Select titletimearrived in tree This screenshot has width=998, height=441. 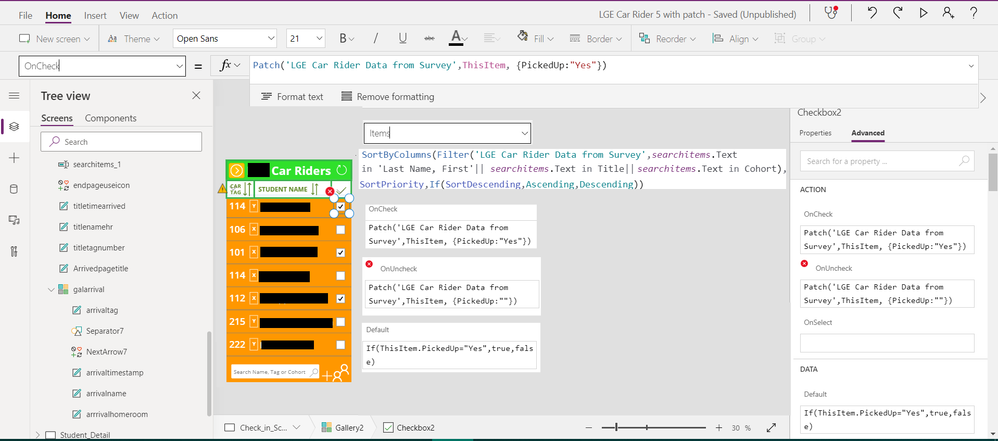(99, 206)
